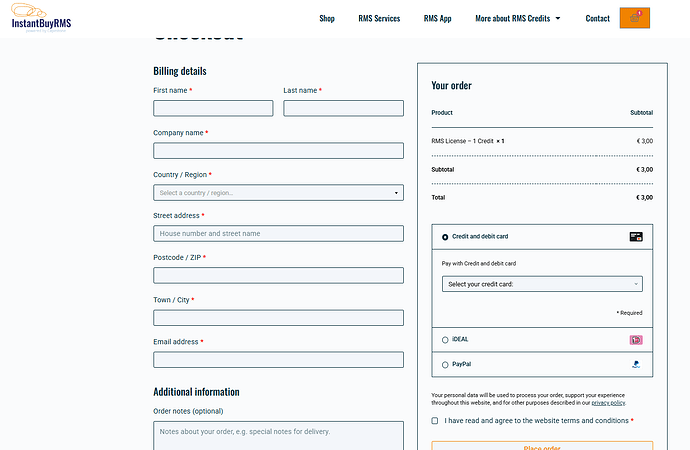Focus the Last name field
Image resolution: width=690 pixels, height=450 pixels.
(343, 108)
